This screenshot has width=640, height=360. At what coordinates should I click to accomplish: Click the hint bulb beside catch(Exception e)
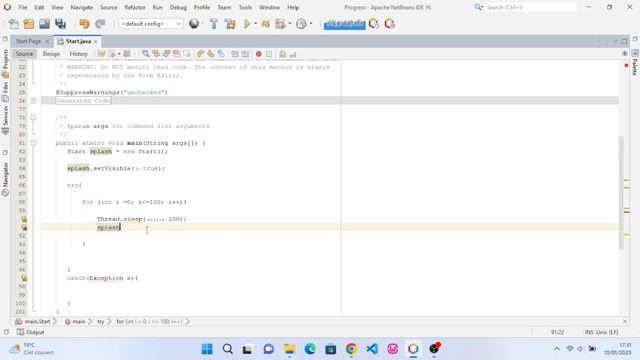click(x=24, y=278)
